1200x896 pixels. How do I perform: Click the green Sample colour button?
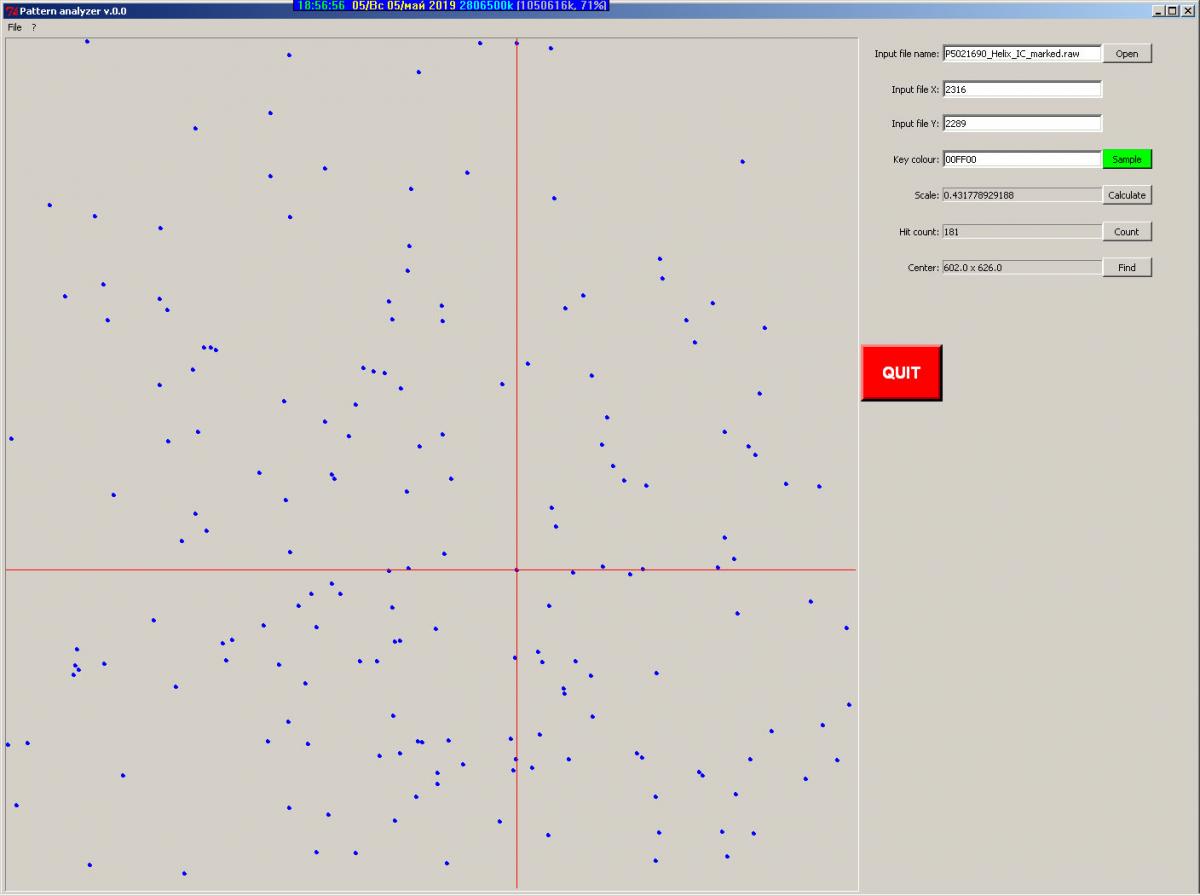(1127, 160)
